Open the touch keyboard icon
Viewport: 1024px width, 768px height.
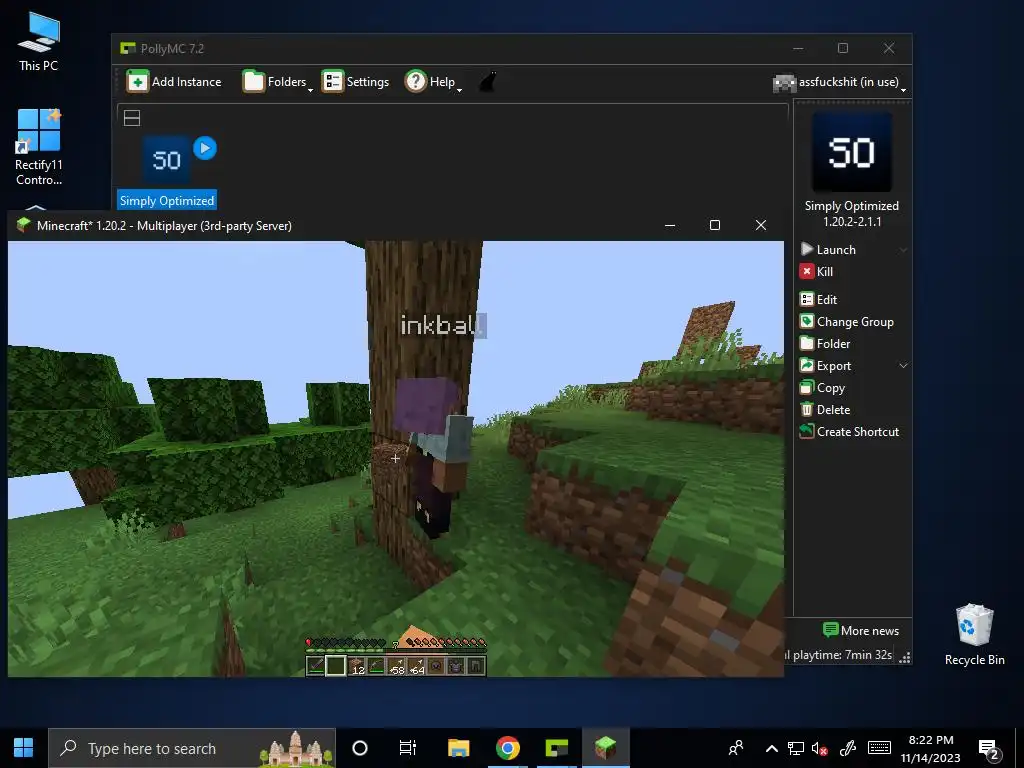pos(879,748)
